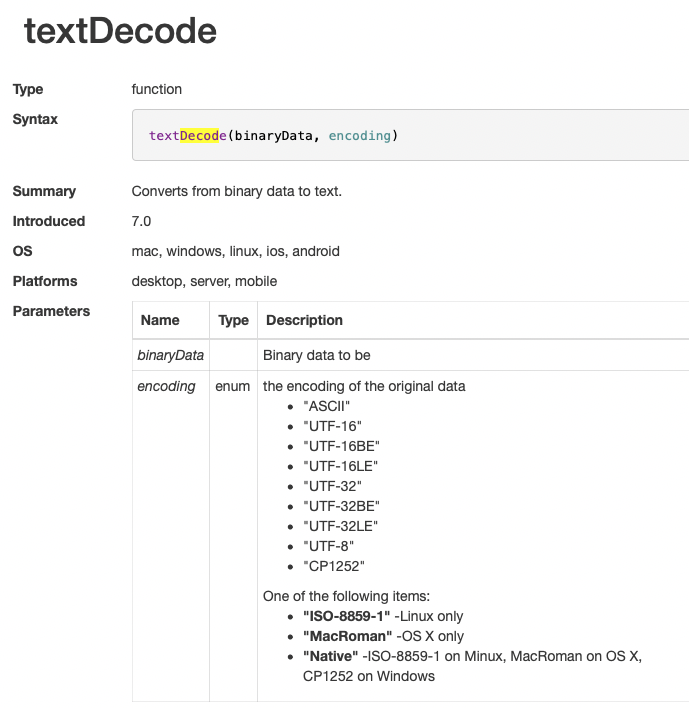Viewport: 689px width, 708px height.
Task: Click the Introduced version 7.0 value
Action: (142, 221)
